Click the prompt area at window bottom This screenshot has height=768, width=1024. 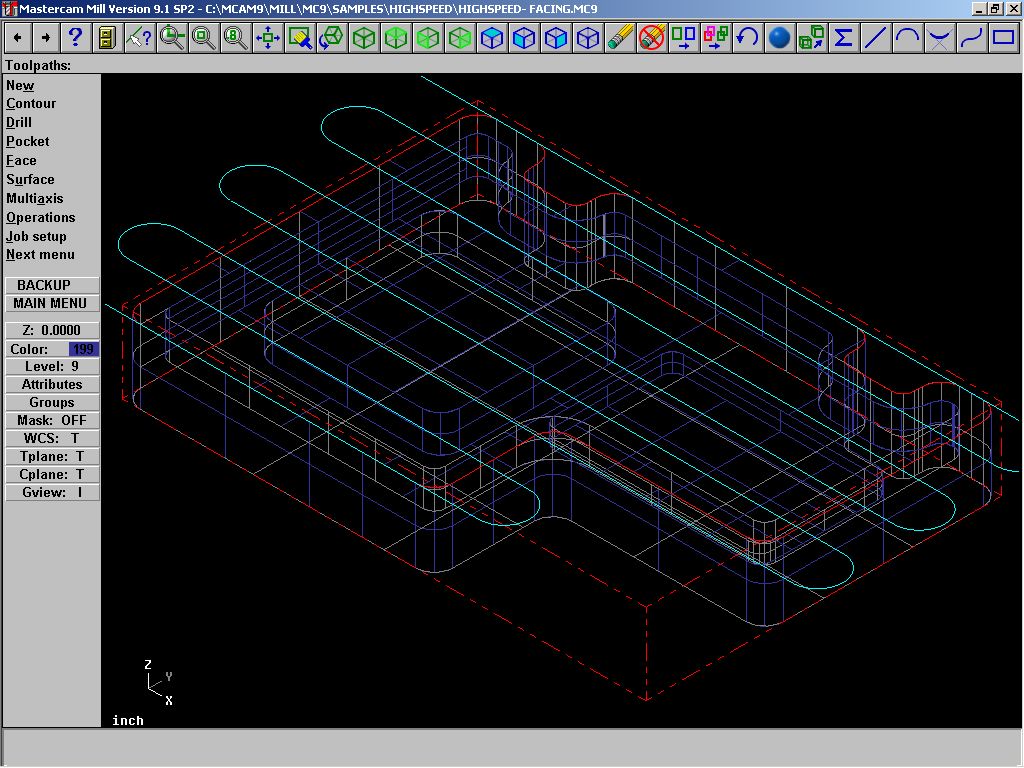click(x=512, y=748)
